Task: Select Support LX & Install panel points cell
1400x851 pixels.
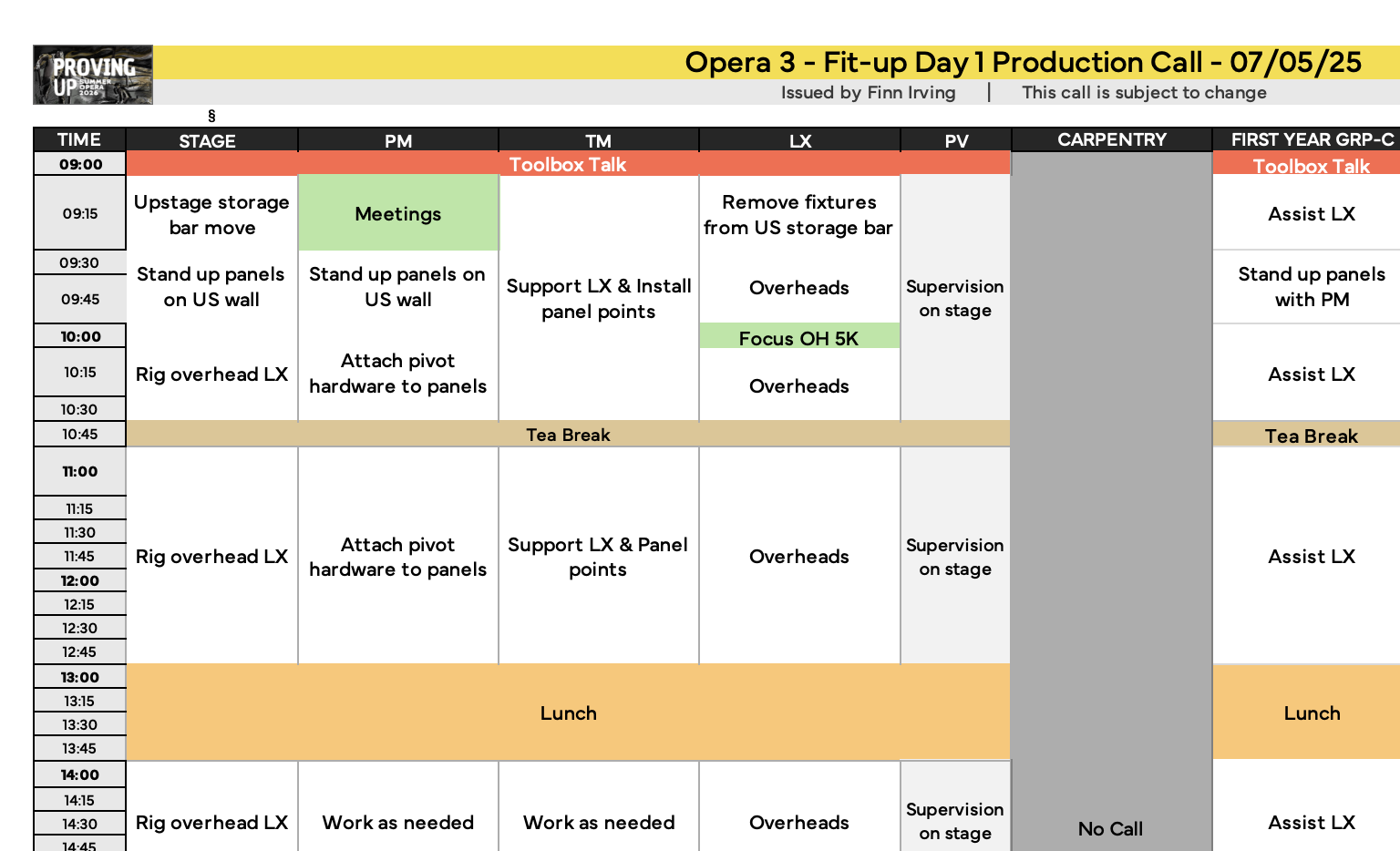Action: pyautogui.click(x=599, y=298)
